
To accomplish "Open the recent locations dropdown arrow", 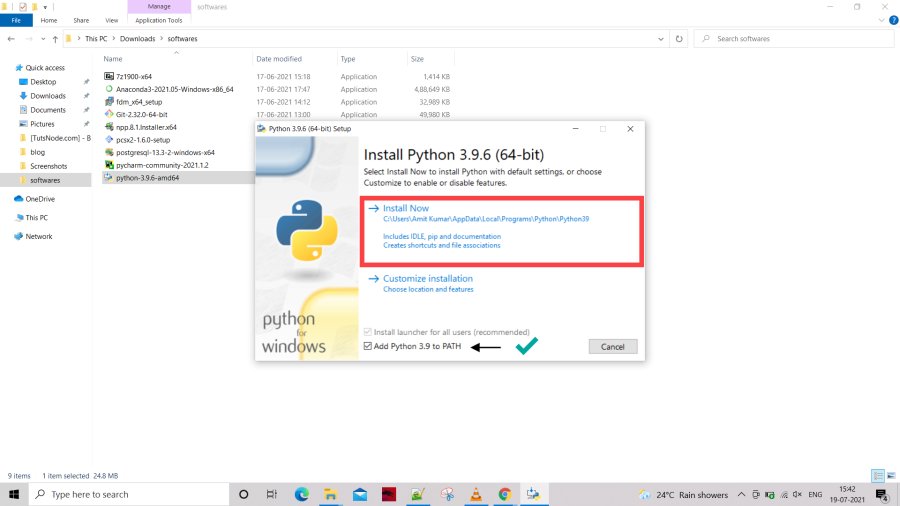I will (x=43, y=39).
